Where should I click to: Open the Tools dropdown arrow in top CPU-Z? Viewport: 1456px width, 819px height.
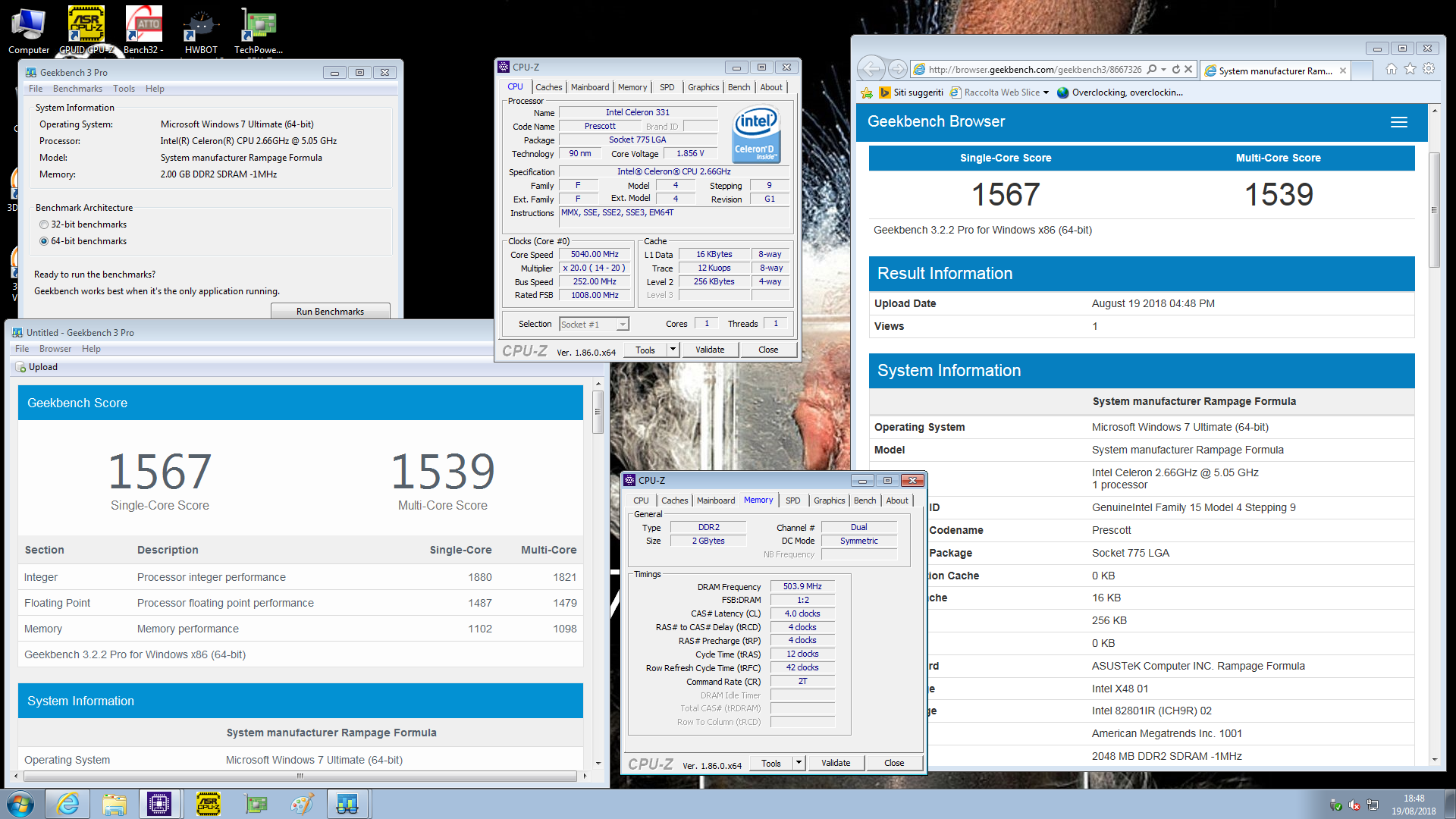[x=673, y=350]
